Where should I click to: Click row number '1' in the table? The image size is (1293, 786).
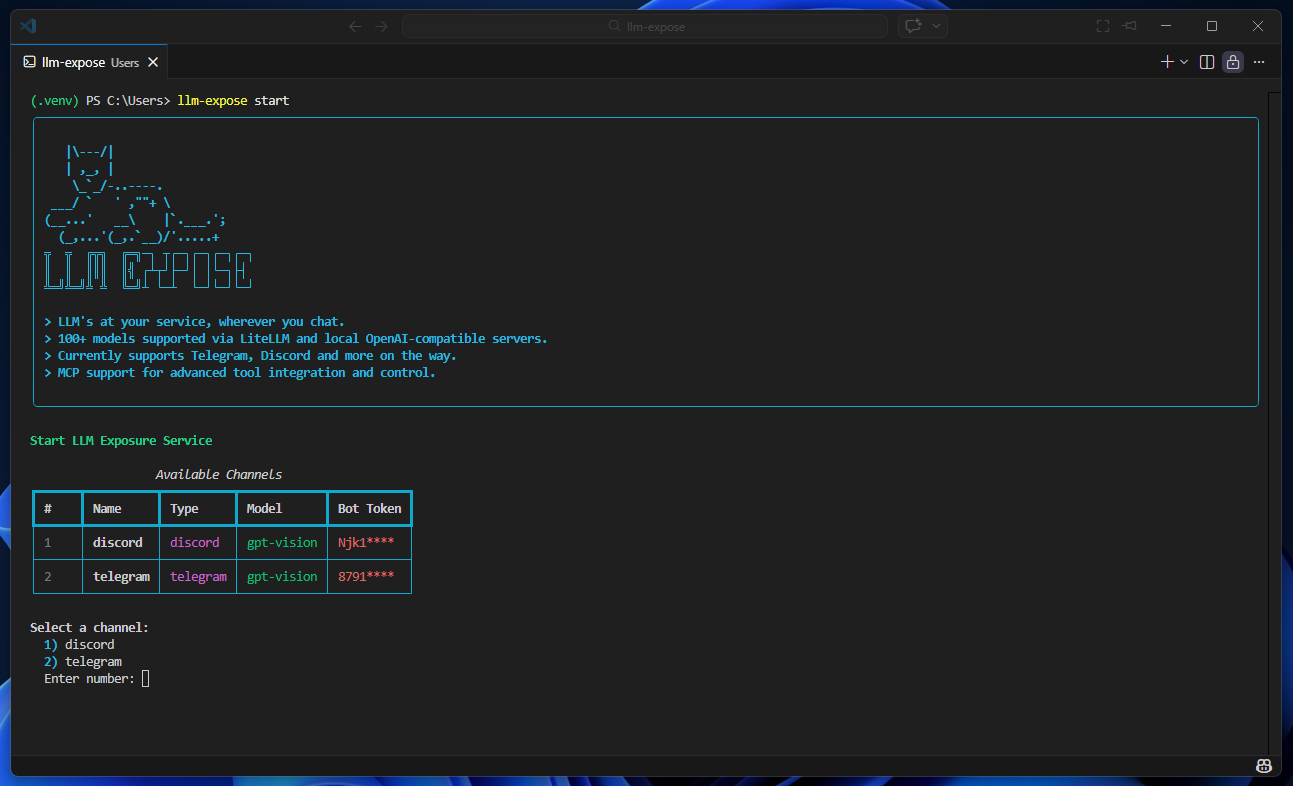click(48, 542)
